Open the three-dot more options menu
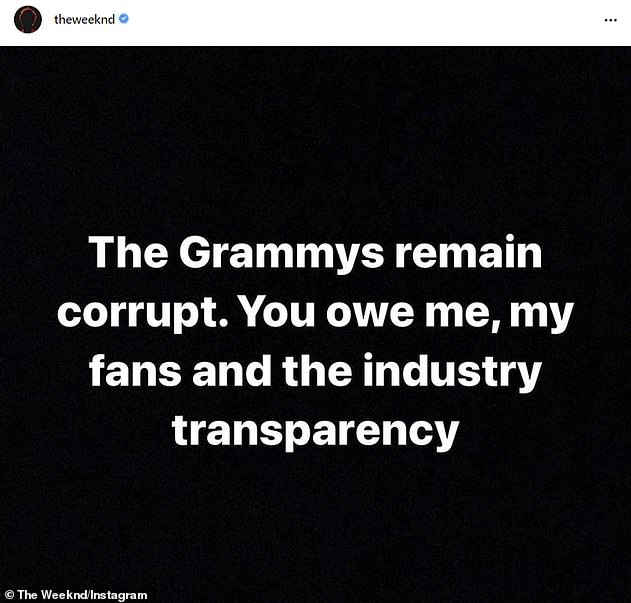Image resolution: width=631 pixels, height=603 pixels. [611, 19]
